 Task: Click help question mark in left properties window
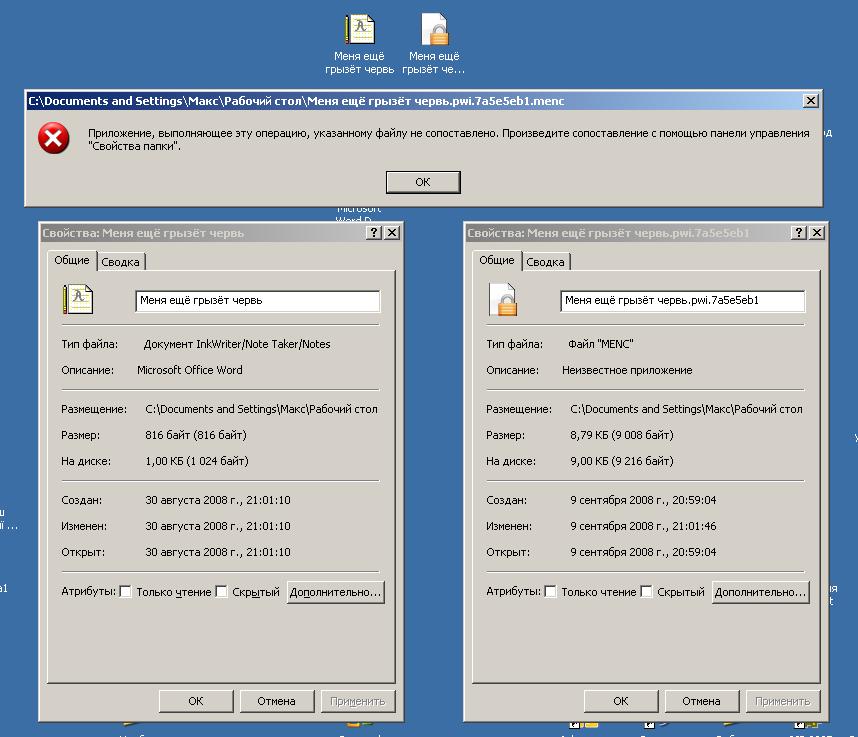(374, 232)
